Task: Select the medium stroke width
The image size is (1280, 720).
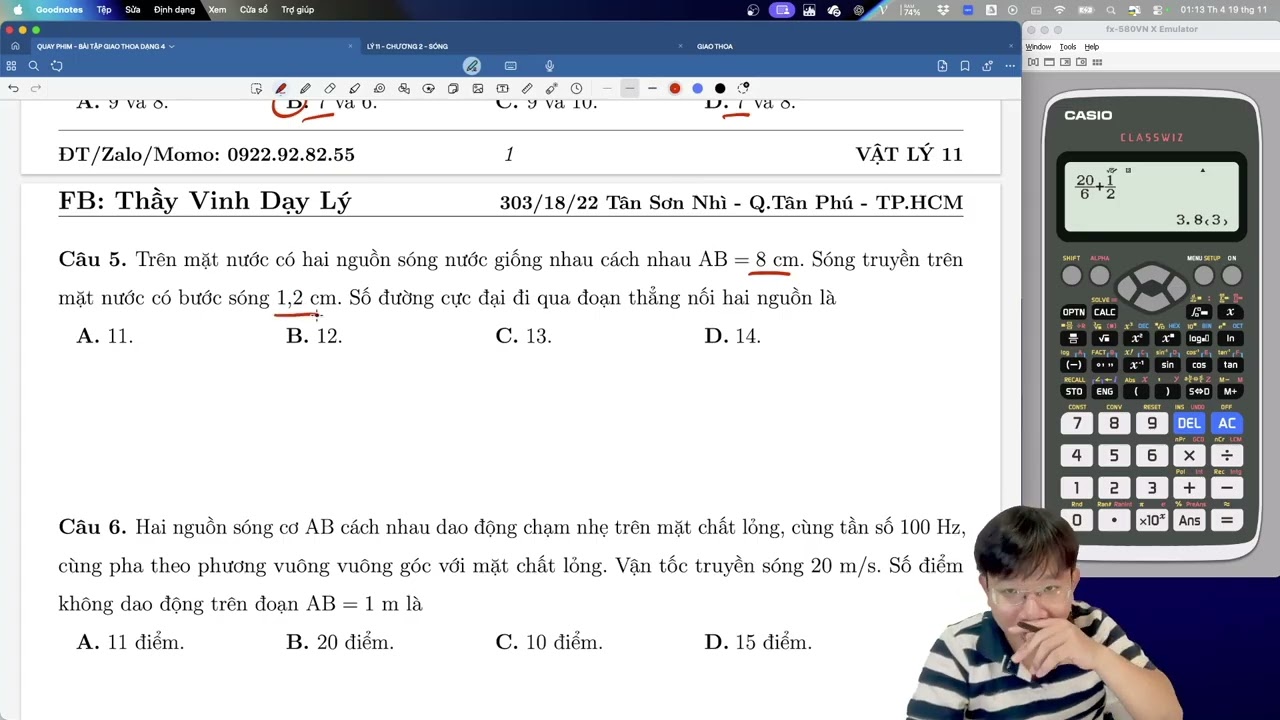Action: [629, 89]
